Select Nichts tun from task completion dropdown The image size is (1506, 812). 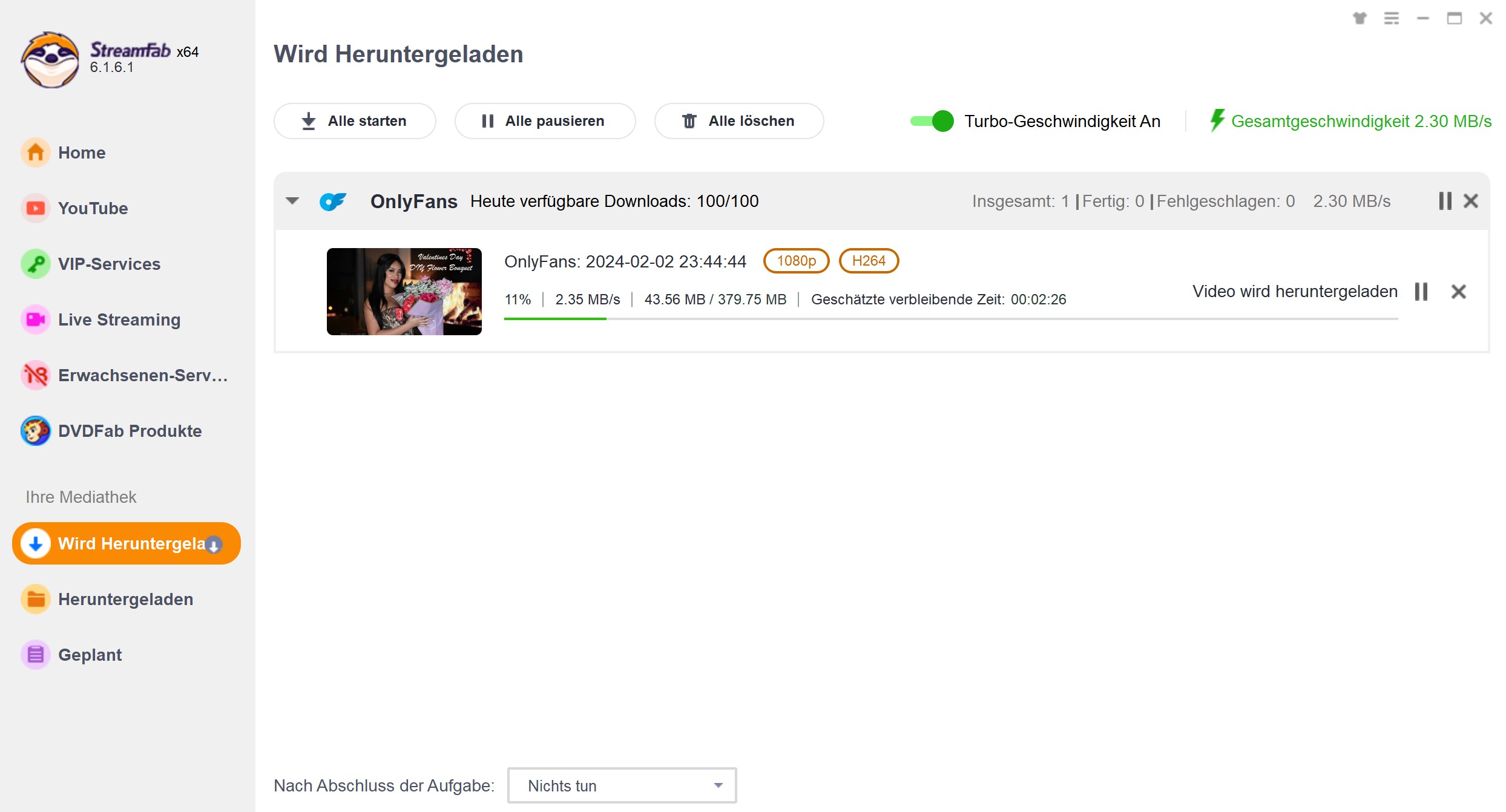pyautogui.click(x=620, y=784)
